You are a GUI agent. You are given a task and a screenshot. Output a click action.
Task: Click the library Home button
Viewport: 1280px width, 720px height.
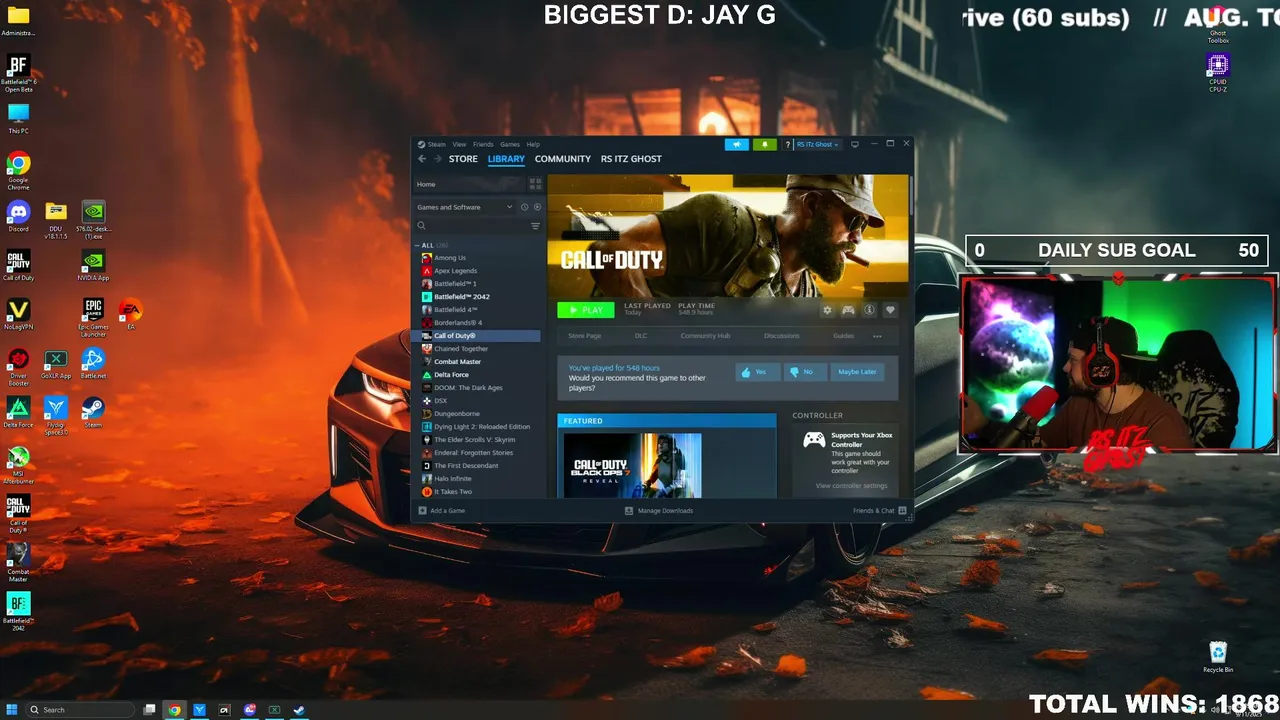coord(469,184)
